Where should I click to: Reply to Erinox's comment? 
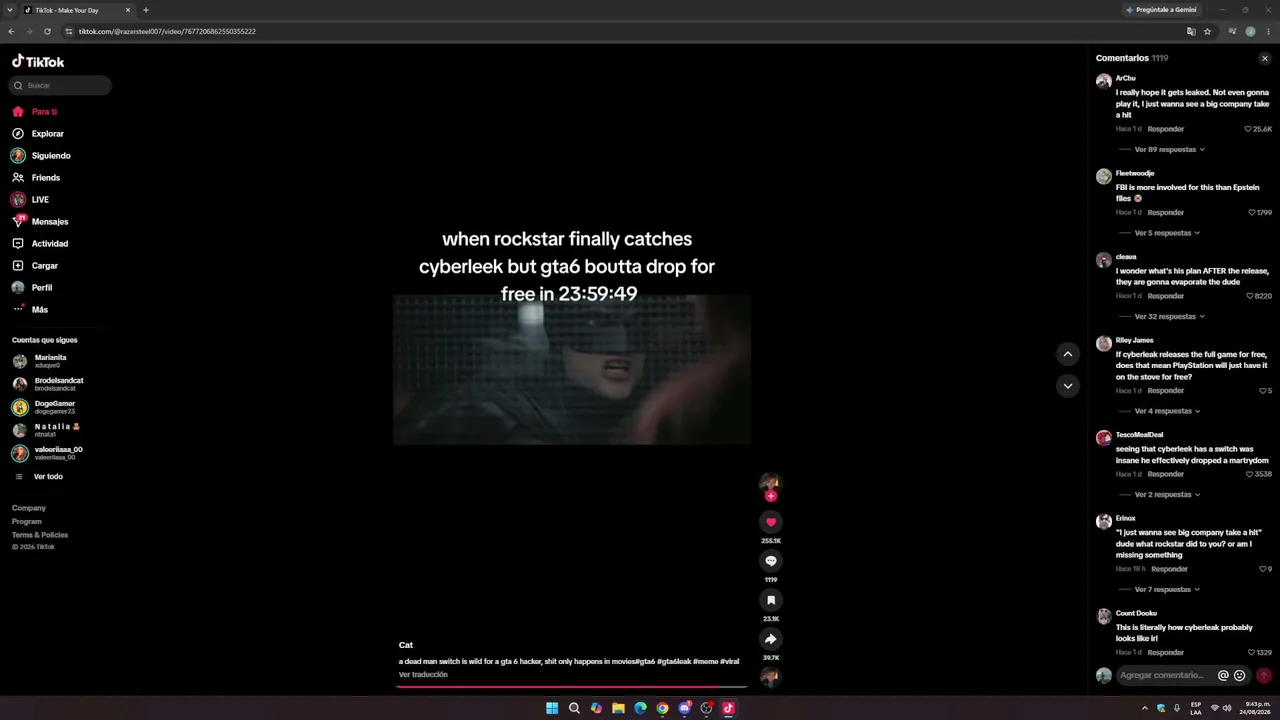click(x=1169, y=569)
